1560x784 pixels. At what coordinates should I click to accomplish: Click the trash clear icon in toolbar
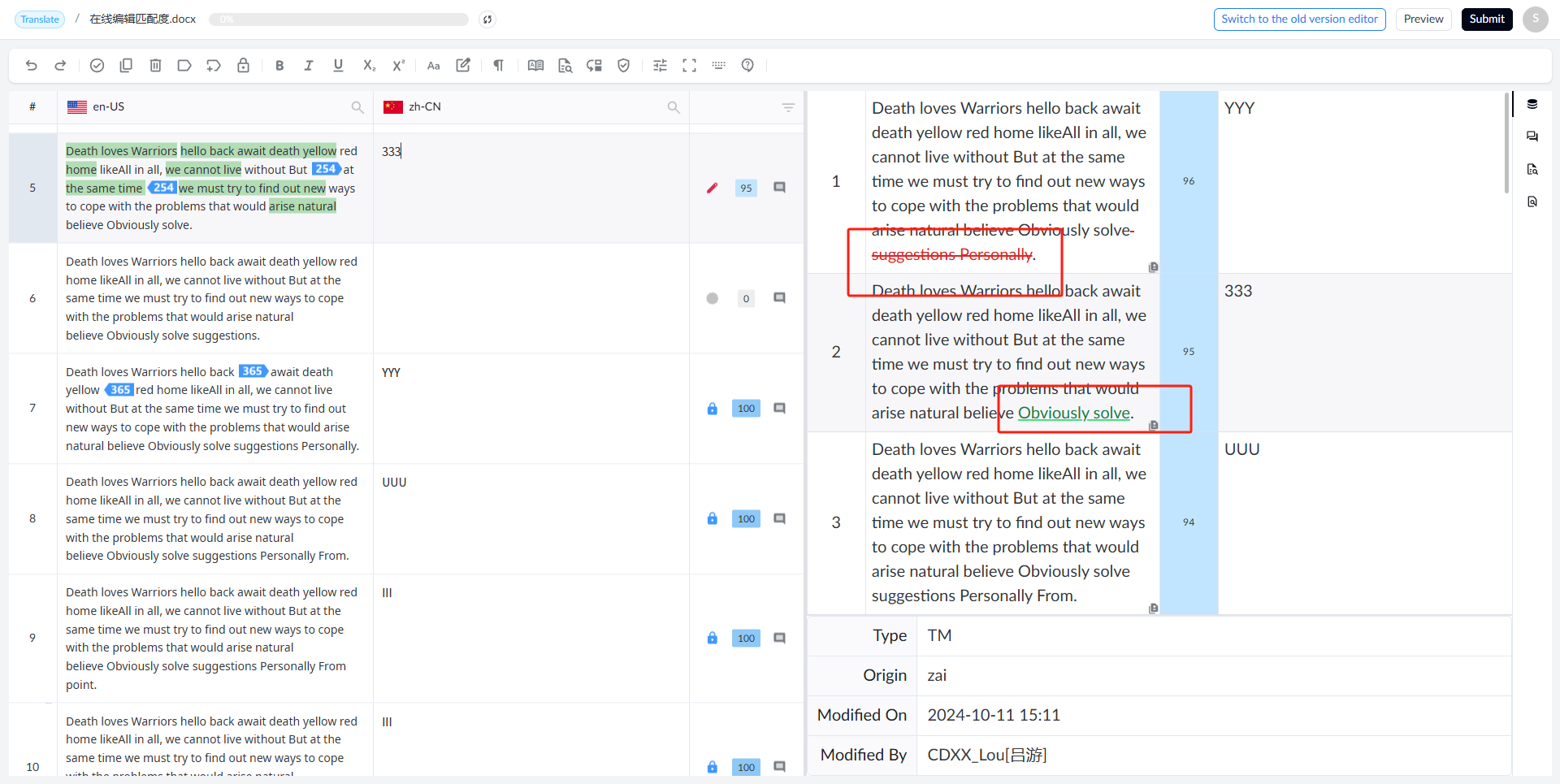click(x=155, y=66)
